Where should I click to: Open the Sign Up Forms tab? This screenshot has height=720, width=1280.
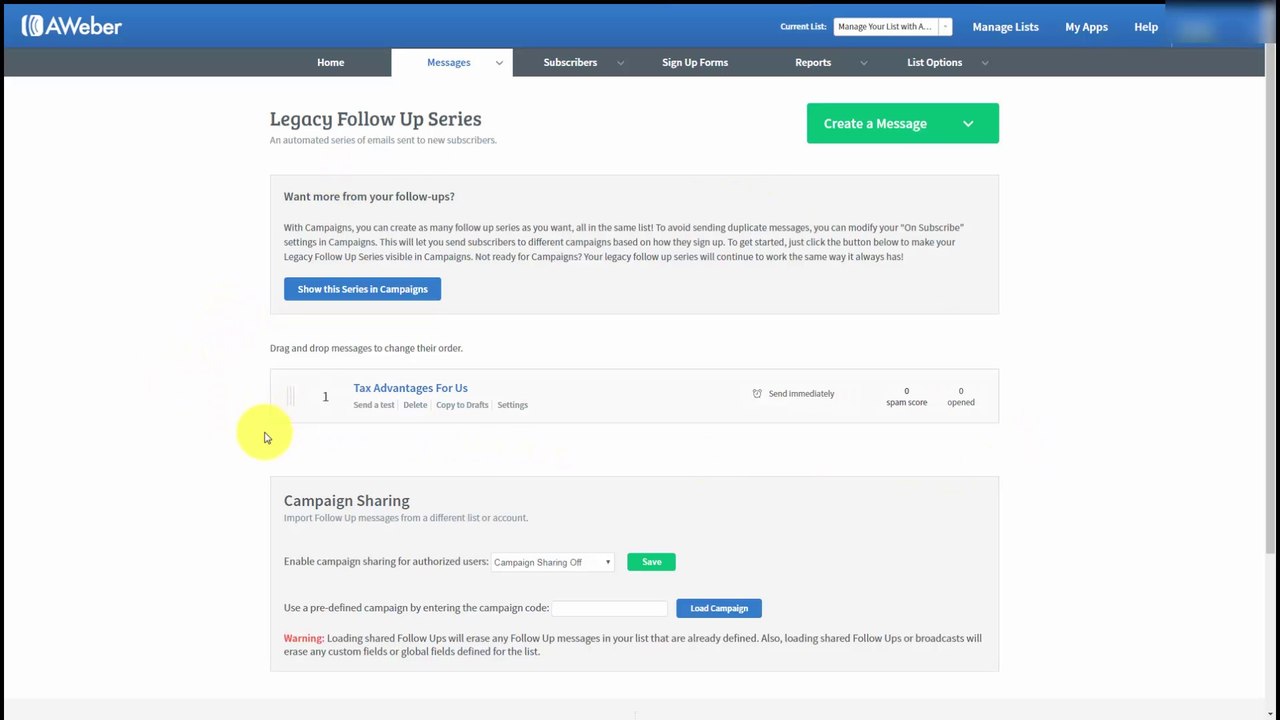[x=695, y=62]
